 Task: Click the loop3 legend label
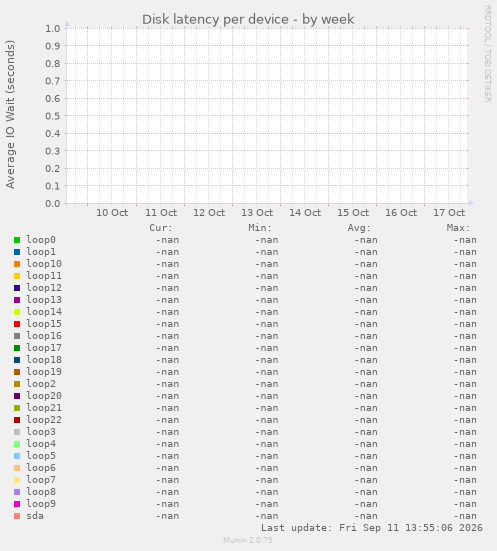(41, 432)
